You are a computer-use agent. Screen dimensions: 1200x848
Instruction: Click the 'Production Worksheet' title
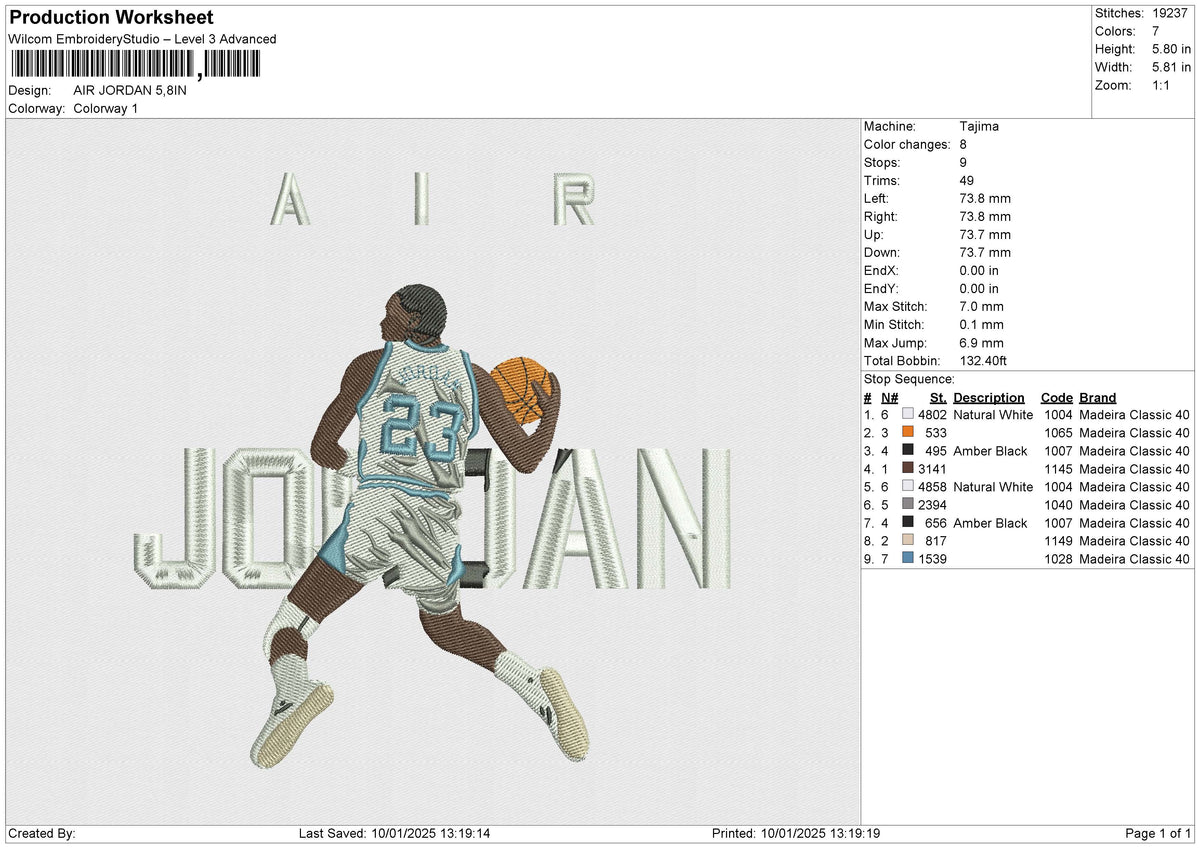tap(110, 18)
